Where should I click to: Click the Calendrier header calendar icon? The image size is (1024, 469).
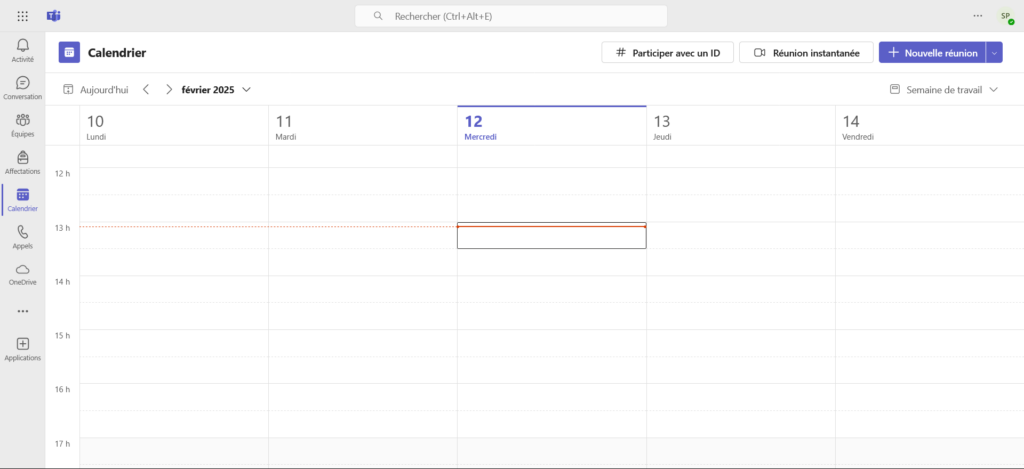(x=69, y=52)
